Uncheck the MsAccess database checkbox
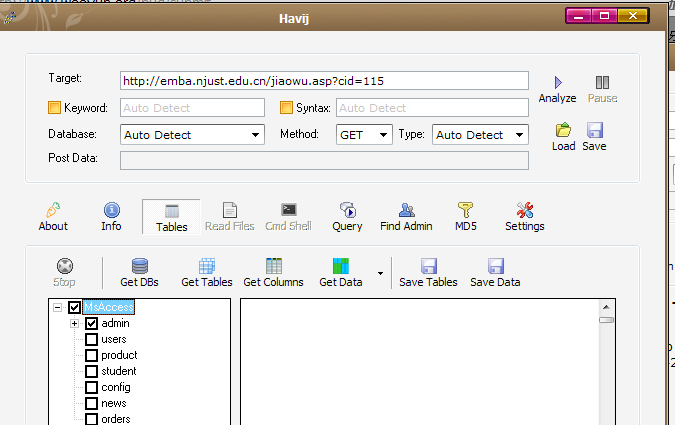Viewport: 675px width, 425px height. pos(74,307)
